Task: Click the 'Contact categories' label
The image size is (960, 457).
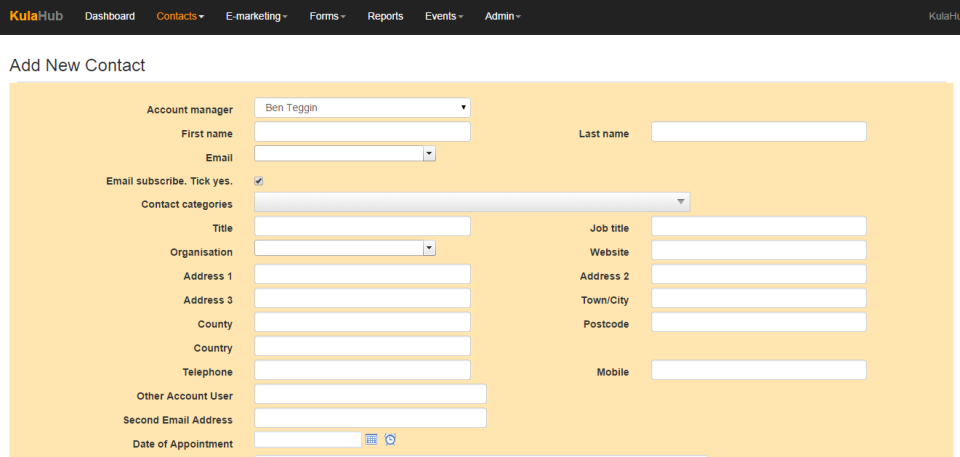Action: click(187, 205)
